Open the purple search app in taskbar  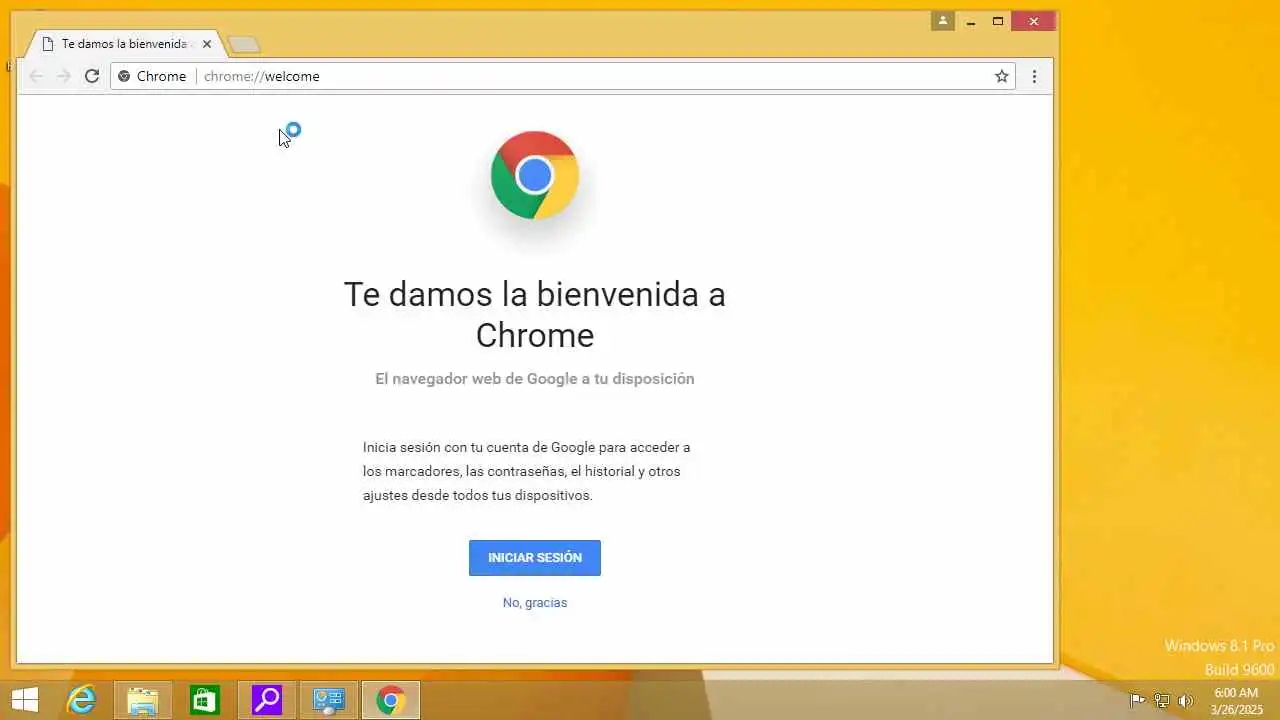[267, 700]
